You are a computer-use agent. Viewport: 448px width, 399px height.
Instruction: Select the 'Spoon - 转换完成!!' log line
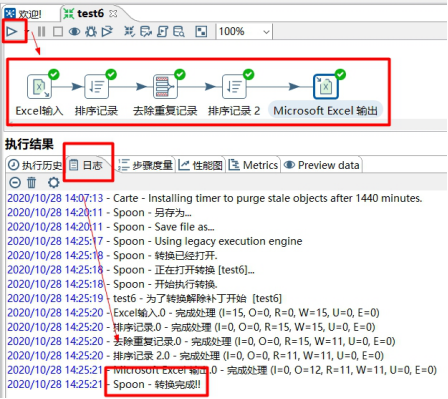click(104, 385)
